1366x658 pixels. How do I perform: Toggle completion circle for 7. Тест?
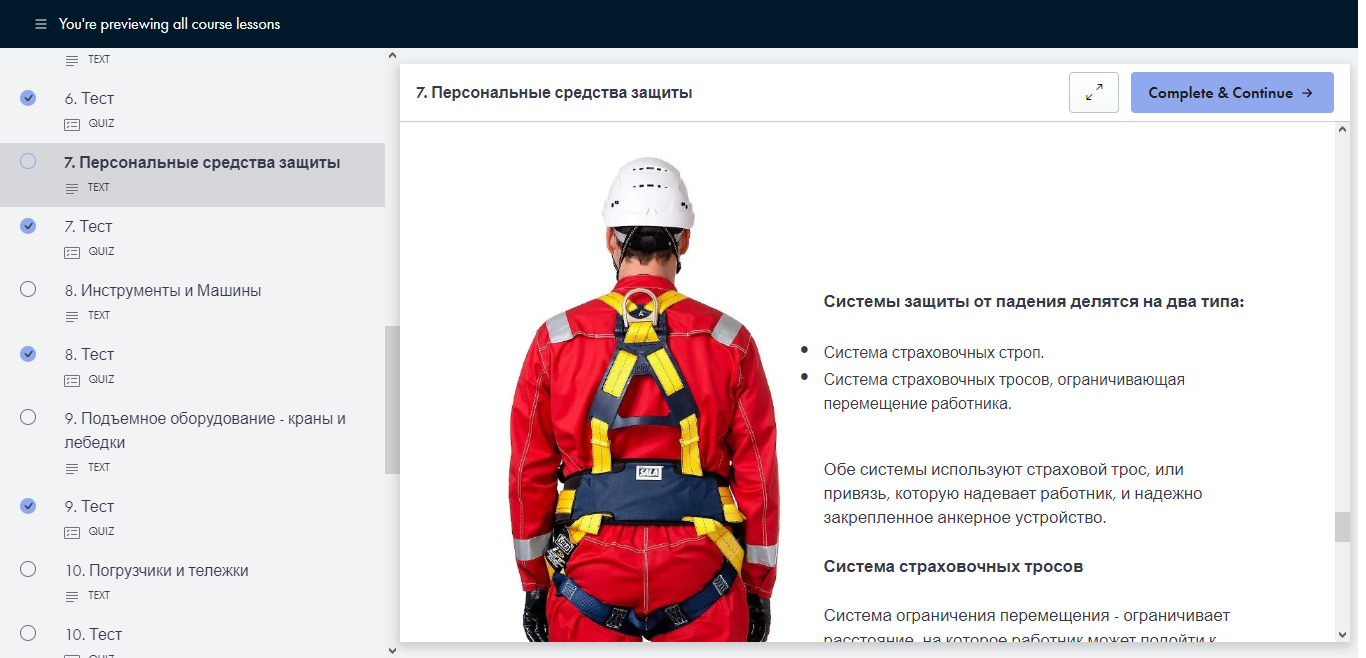click(28, 226)
